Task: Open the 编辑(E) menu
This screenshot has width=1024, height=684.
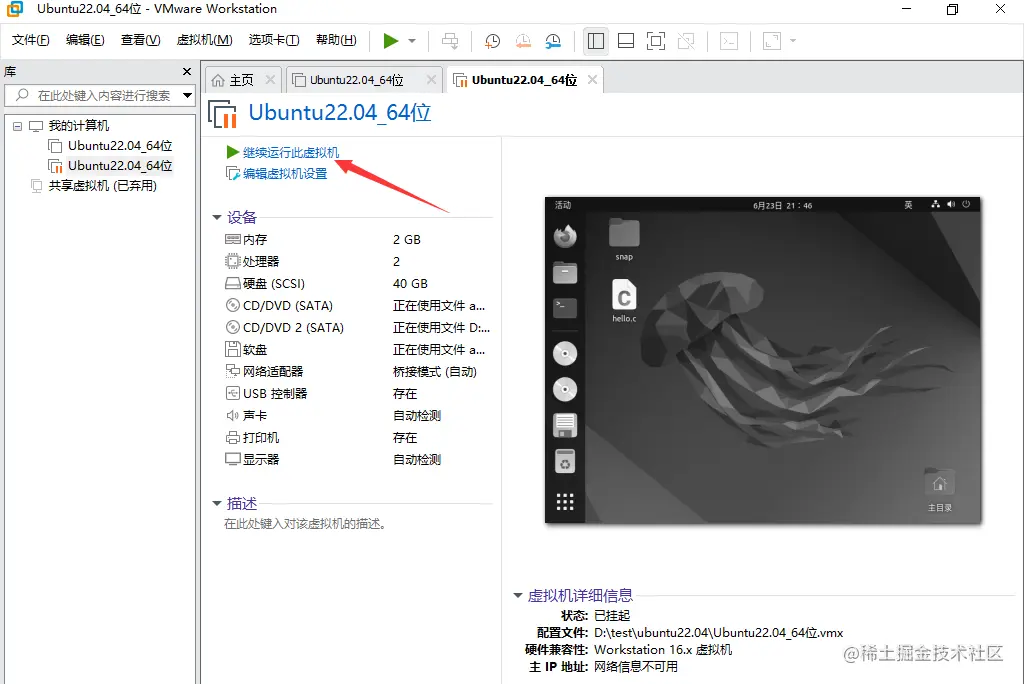Action: click(x=85, y=40)
